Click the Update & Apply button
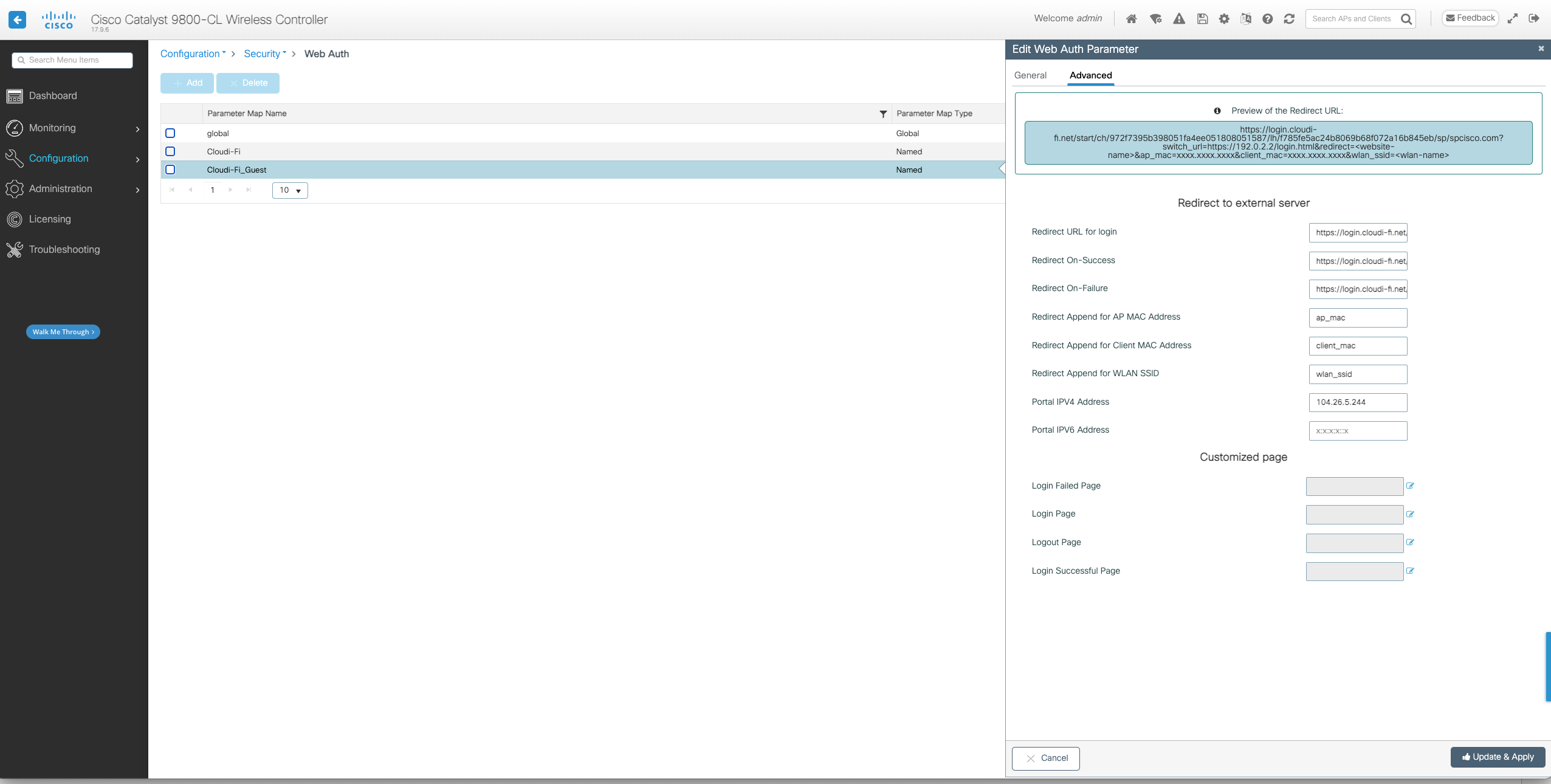This screenshot has height=784, width=1551. (x=1498, y=757)
